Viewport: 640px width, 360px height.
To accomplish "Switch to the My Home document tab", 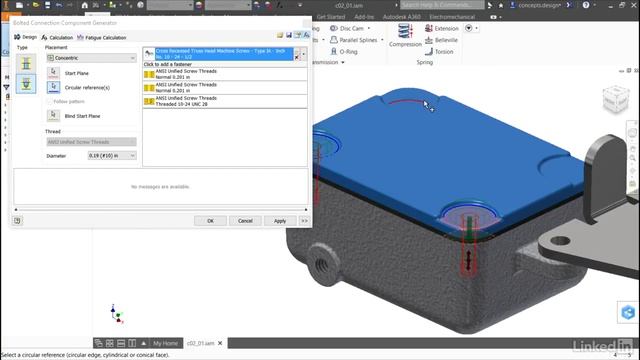I will [x=165, y=343].
